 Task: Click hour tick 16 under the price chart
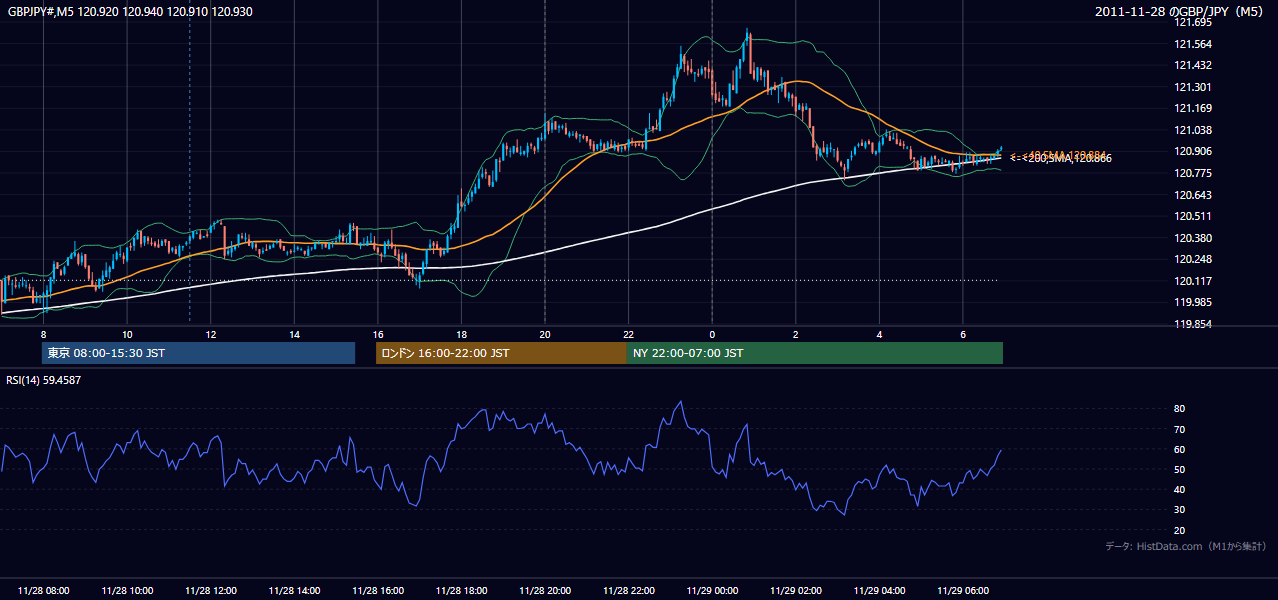(x=378, y=334)
